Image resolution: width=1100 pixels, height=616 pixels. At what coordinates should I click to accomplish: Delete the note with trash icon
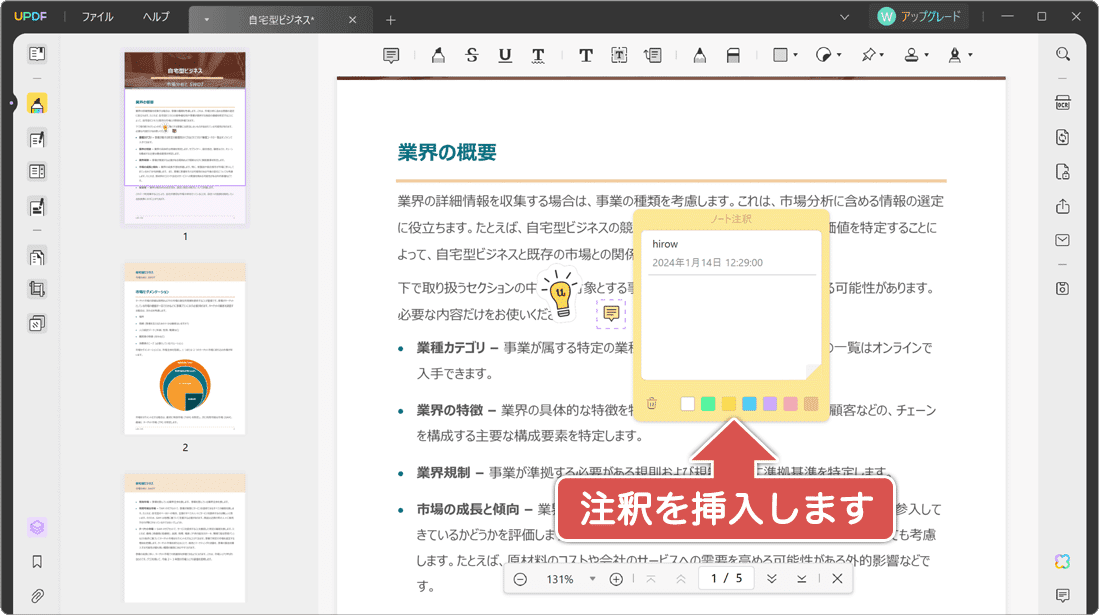click(x=652, y=404)
